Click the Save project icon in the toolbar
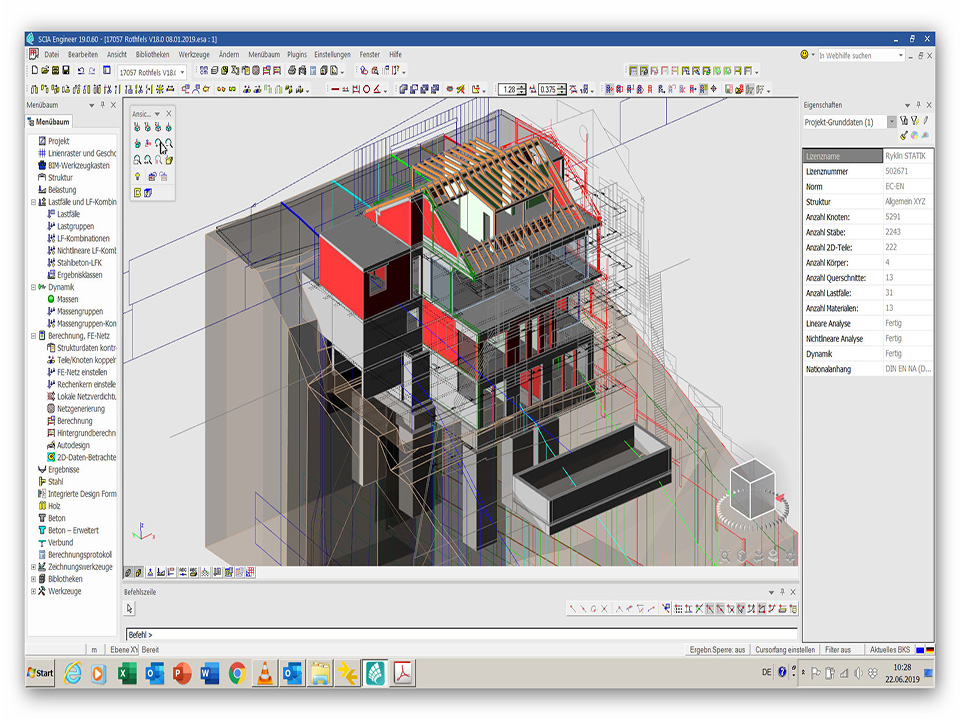Viewport: 960px width, 720px height. [x=66, y=71]
